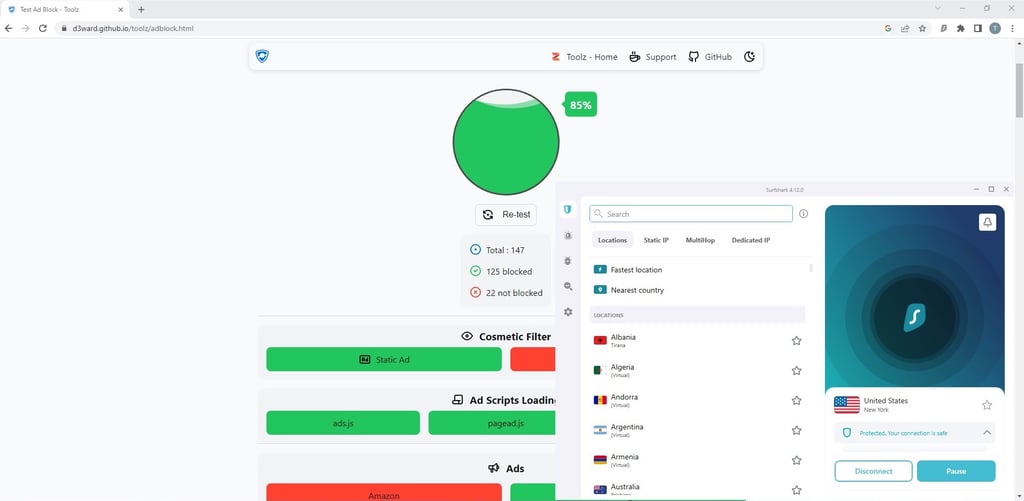
Task: Select Fastest location entry
Action: click(x=697, y=269)
